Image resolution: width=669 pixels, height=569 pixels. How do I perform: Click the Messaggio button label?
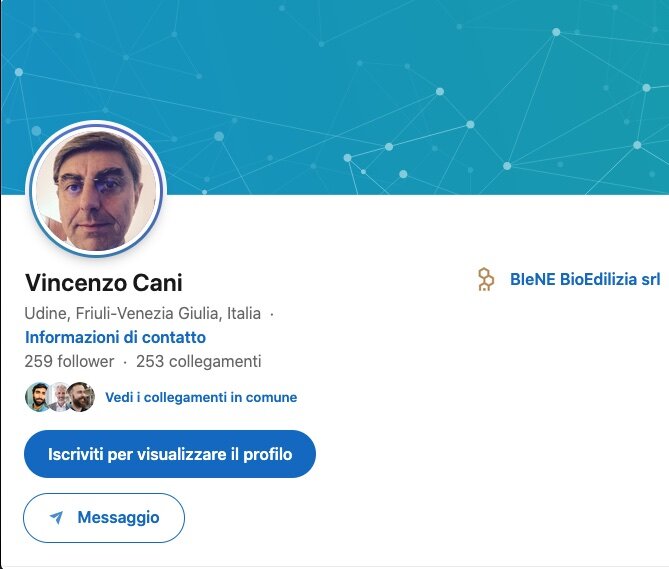(118, 517)
